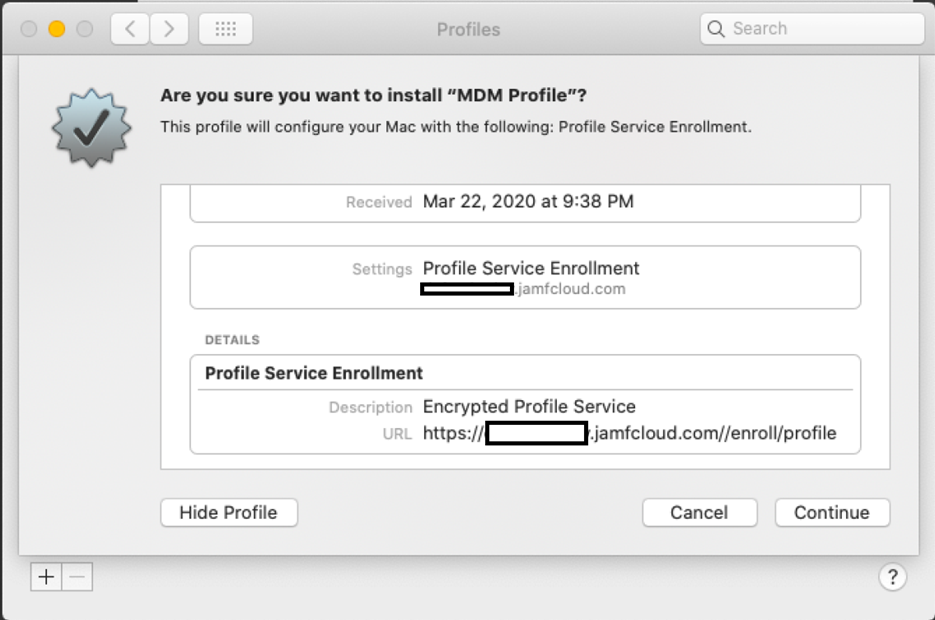Go back using the left chevron button
The image size is (935, 620).
tap(130, 29)
